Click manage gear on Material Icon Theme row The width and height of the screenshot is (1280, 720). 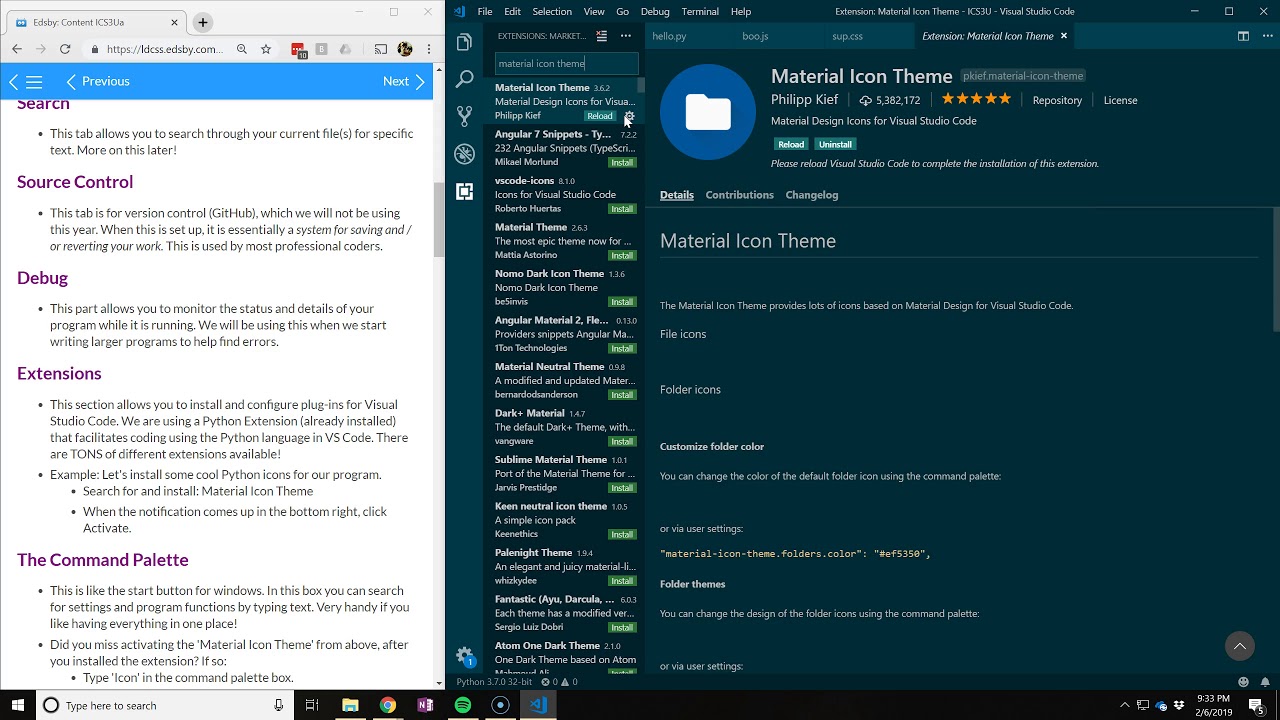629,116
